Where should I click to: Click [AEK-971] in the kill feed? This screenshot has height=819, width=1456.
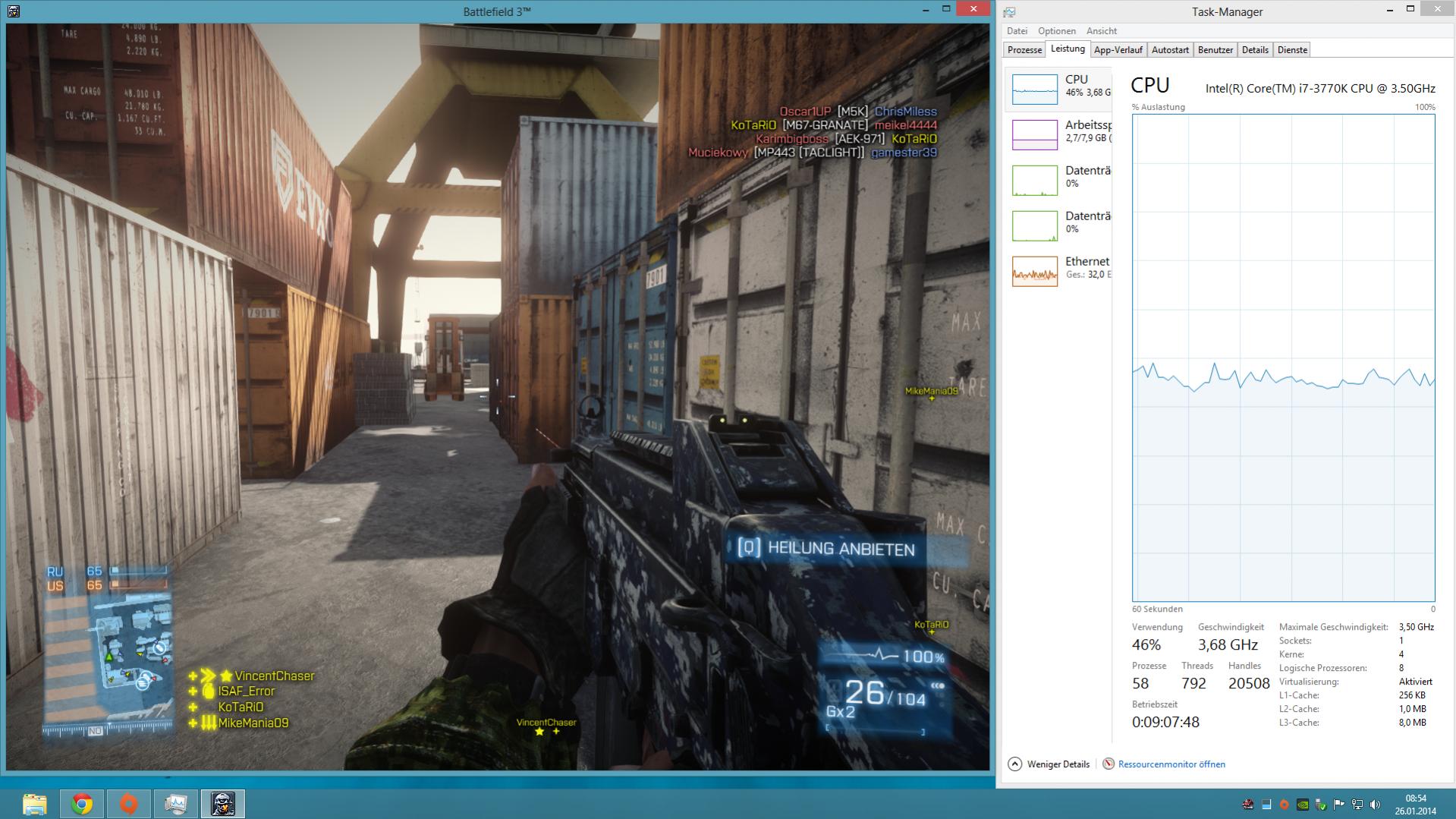point(860,139)
